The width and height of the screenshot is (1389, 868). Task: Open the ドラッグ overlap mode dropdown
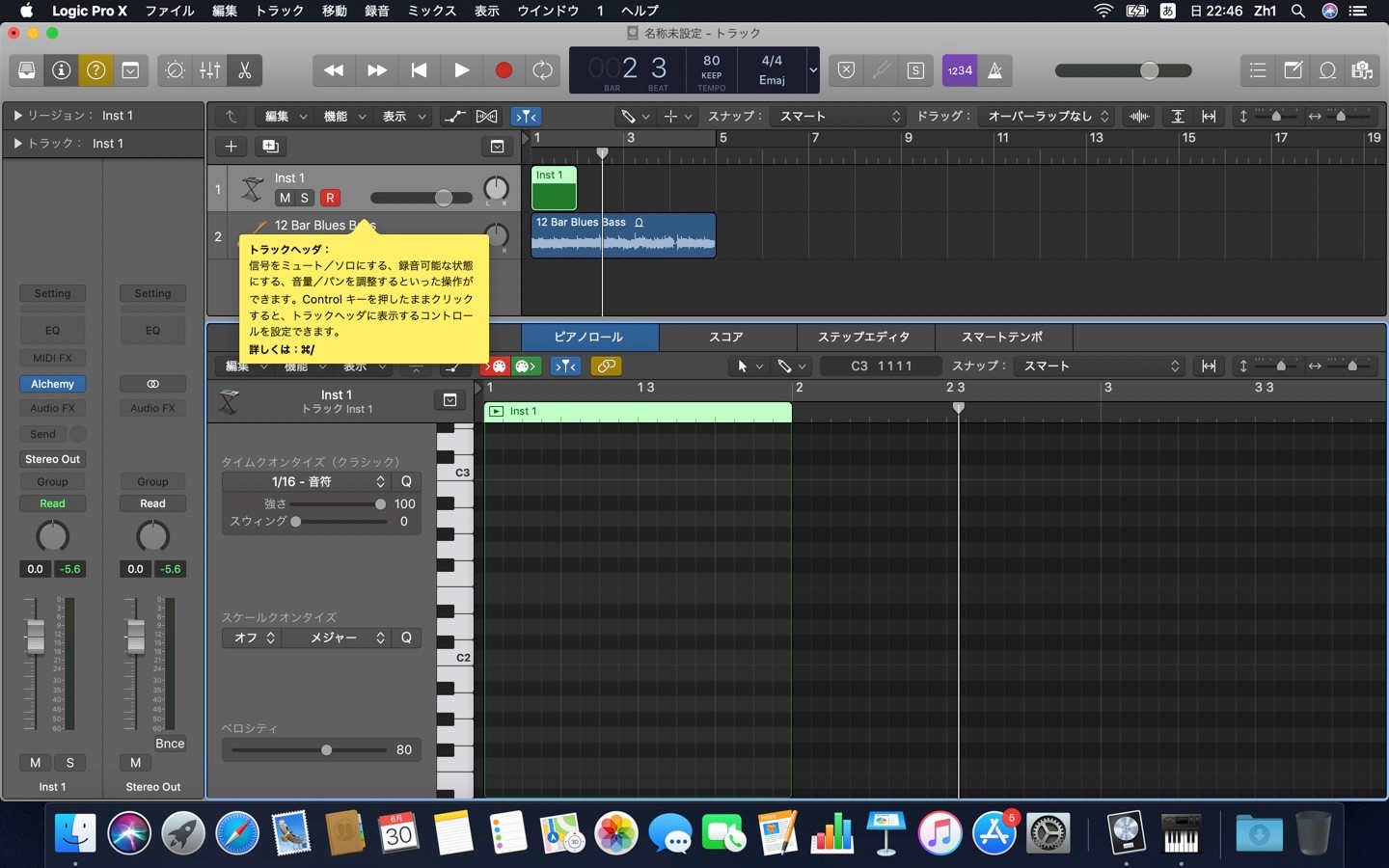(1047, 116)
